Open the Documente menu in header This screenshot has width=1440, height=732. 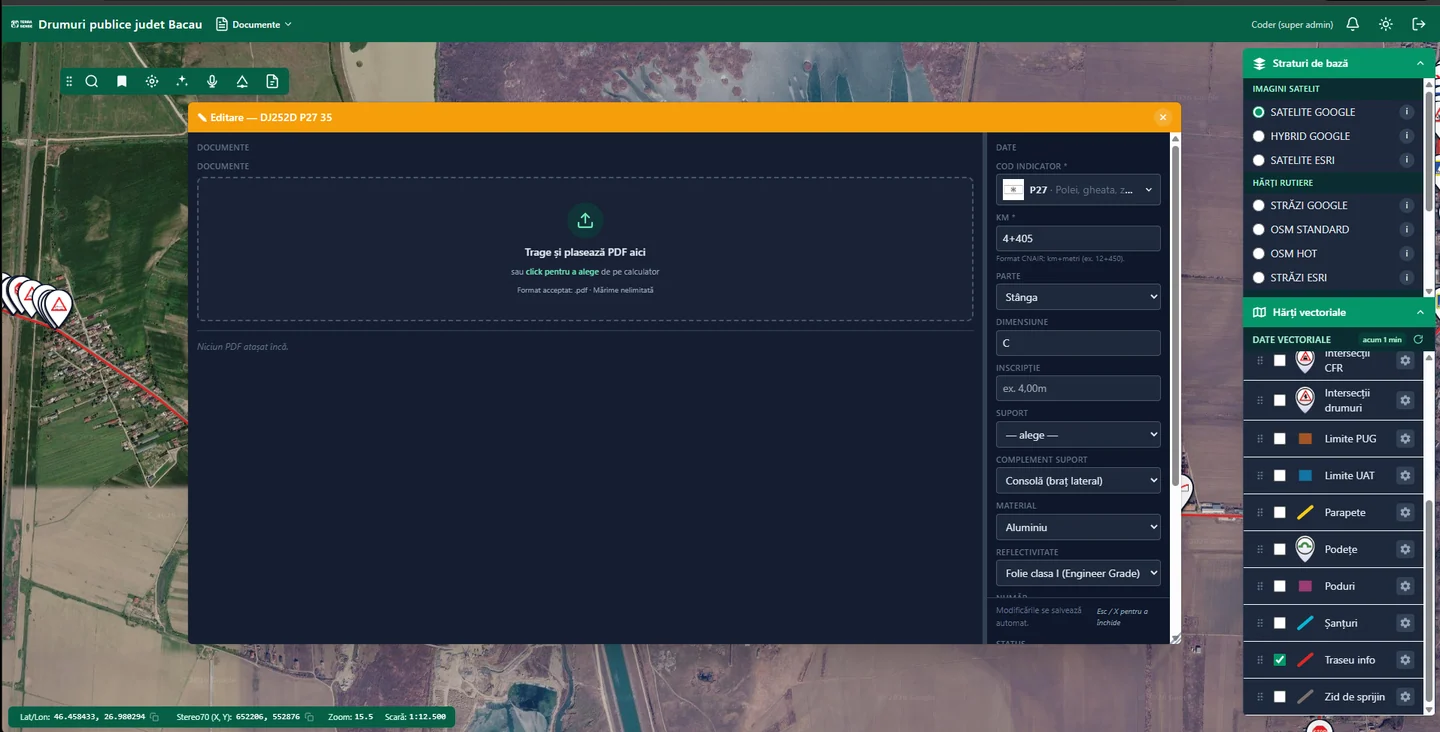tap(254, 24)
